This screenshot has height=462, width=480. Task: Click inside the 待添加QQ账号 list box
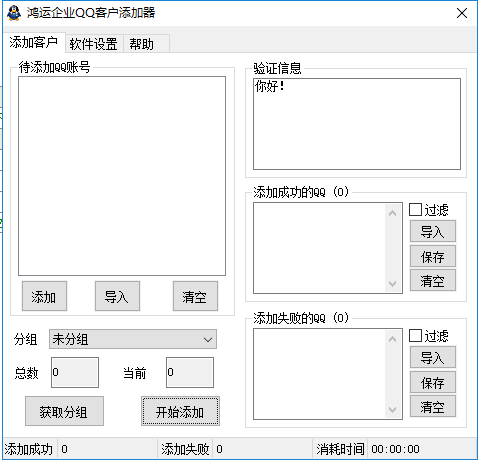tap(122, 176)
